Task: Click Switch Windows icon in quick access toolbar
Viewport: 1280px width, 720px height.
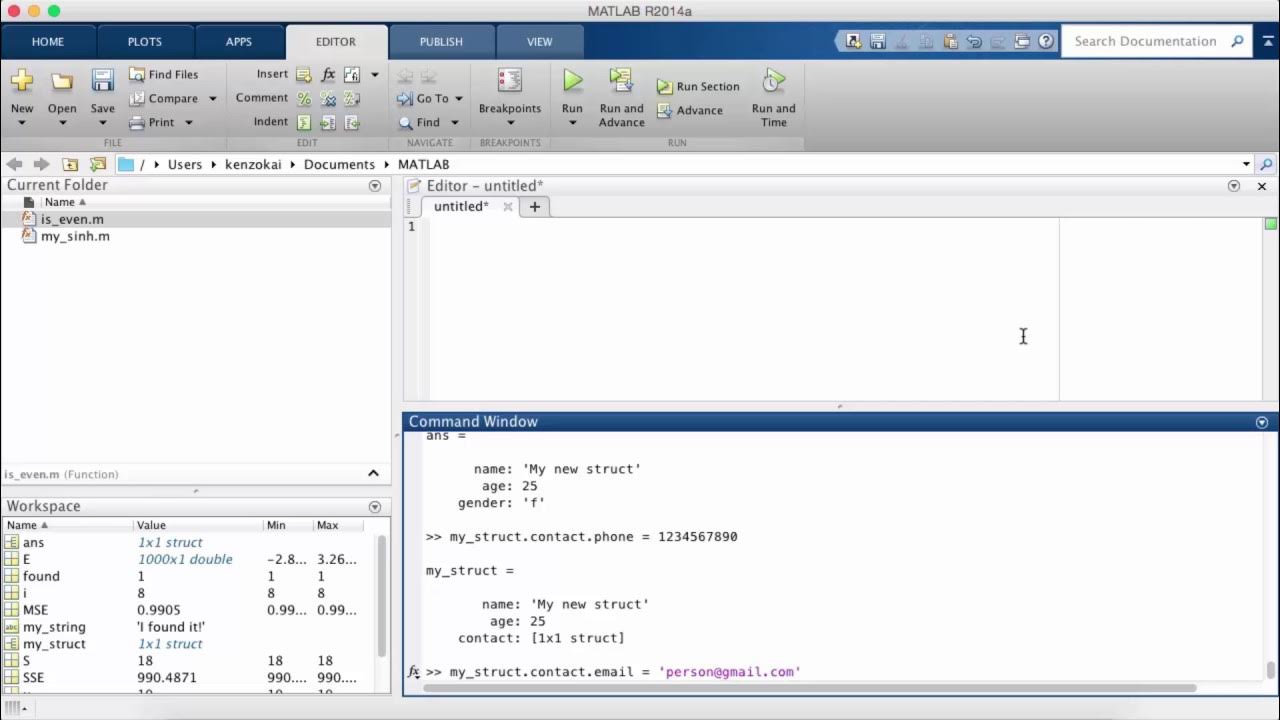Action: coord(1022,41)
